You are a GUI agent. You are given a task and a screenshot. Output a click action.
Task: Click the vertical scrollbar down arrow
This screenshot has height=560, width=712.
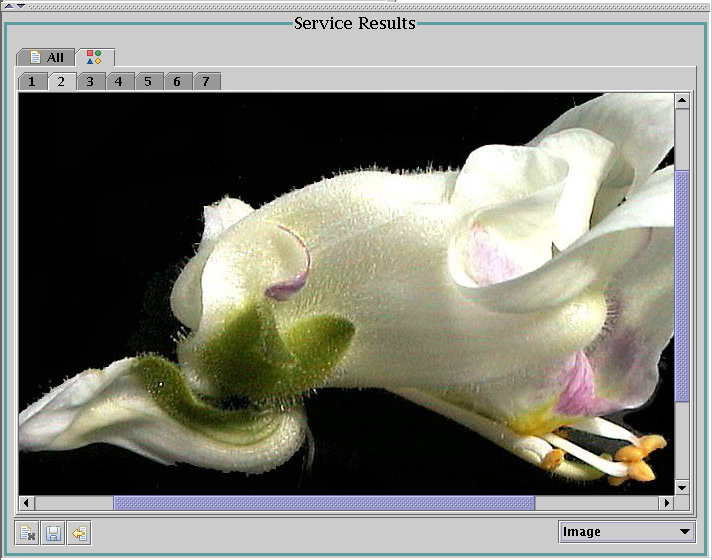click(682, 486)
